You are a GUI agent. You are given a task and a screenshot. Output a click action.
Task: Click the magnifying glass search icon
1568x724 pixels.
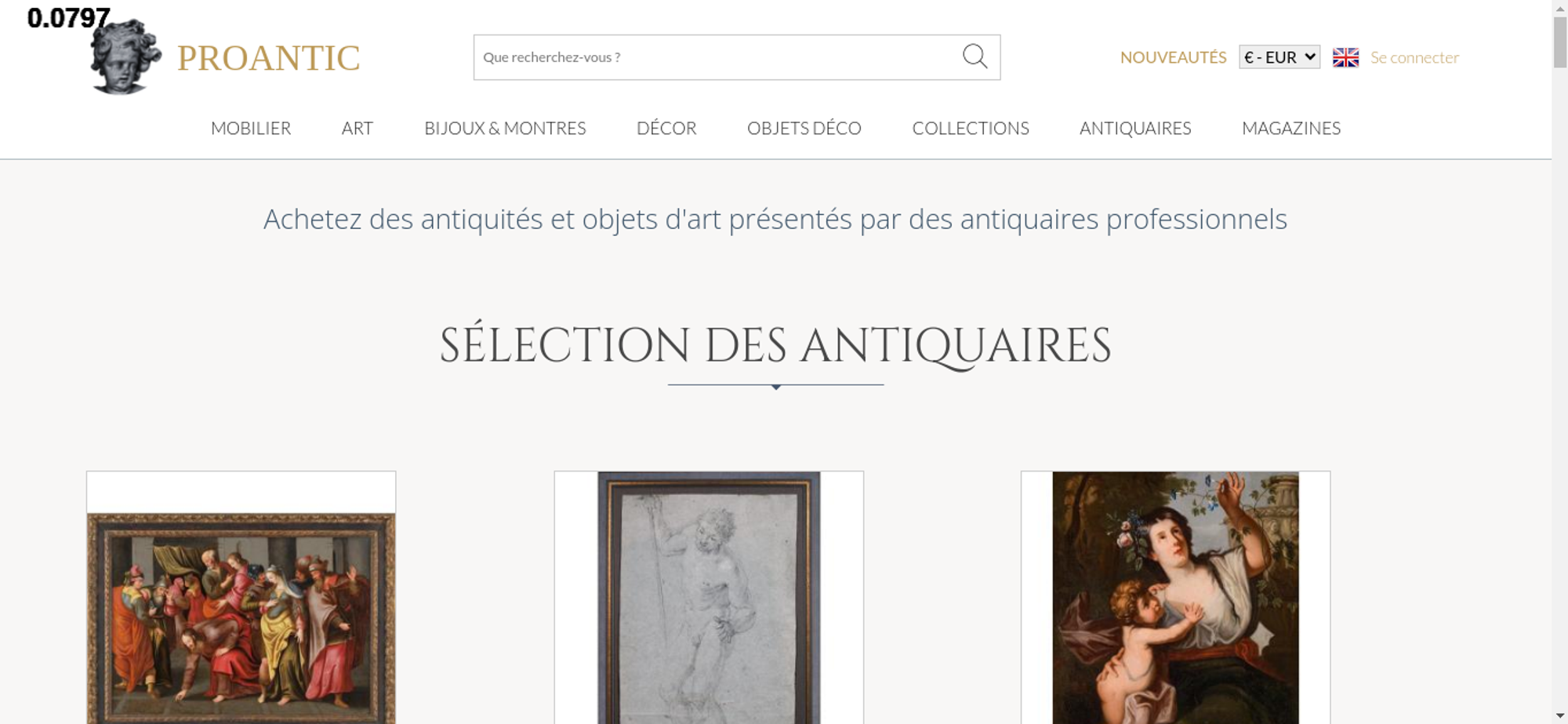point(975,56)
